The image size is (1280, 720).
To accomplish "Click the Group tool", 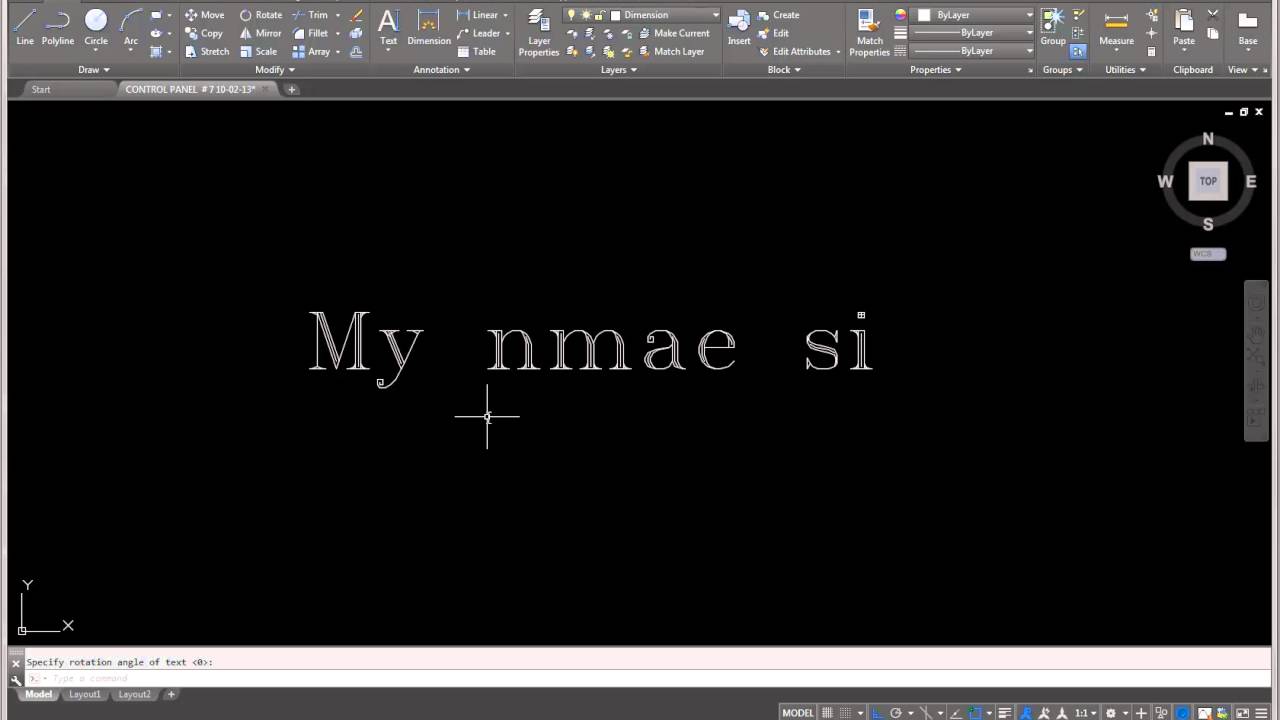I will click(1053, 27).
